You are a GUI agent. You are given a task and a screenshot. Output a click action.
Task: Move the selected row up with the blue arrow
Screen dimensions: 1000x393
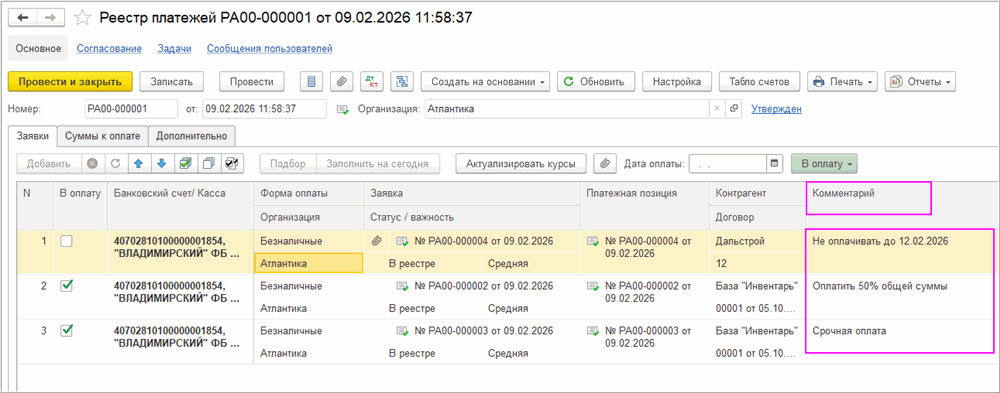click(x=138, y=164)
